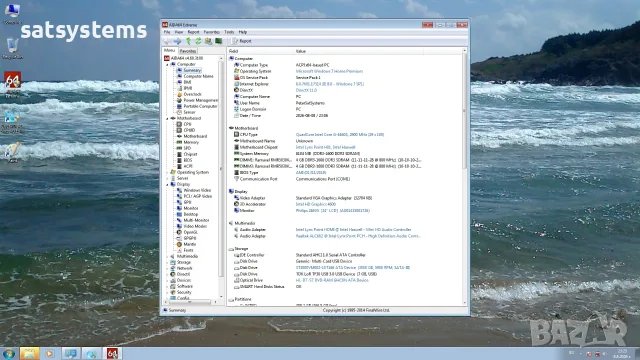Open the Memory page in the tree
The height and width of the screenshot is (360, 640).
[x=191, y=142]
